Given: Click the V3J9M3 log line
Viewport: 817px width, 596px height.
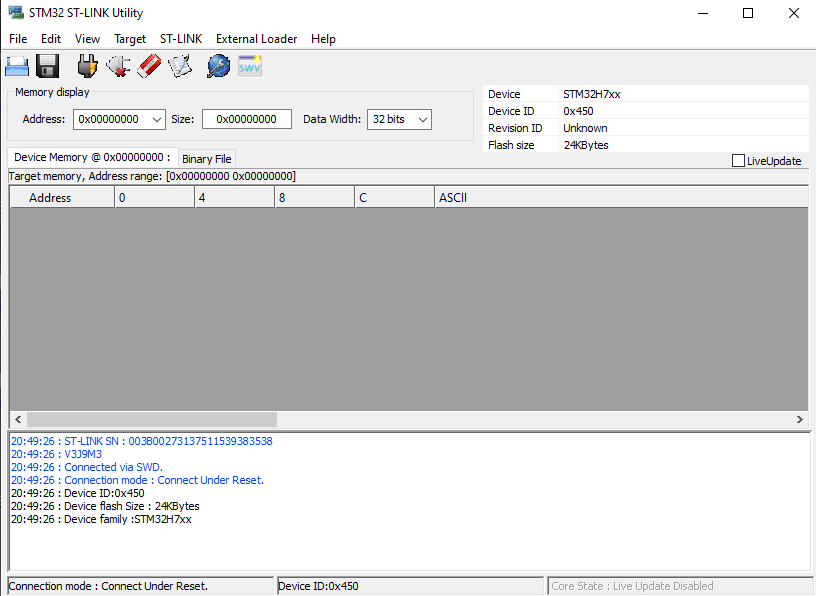Looking at the screenshot, I should [x=56, y=454].
